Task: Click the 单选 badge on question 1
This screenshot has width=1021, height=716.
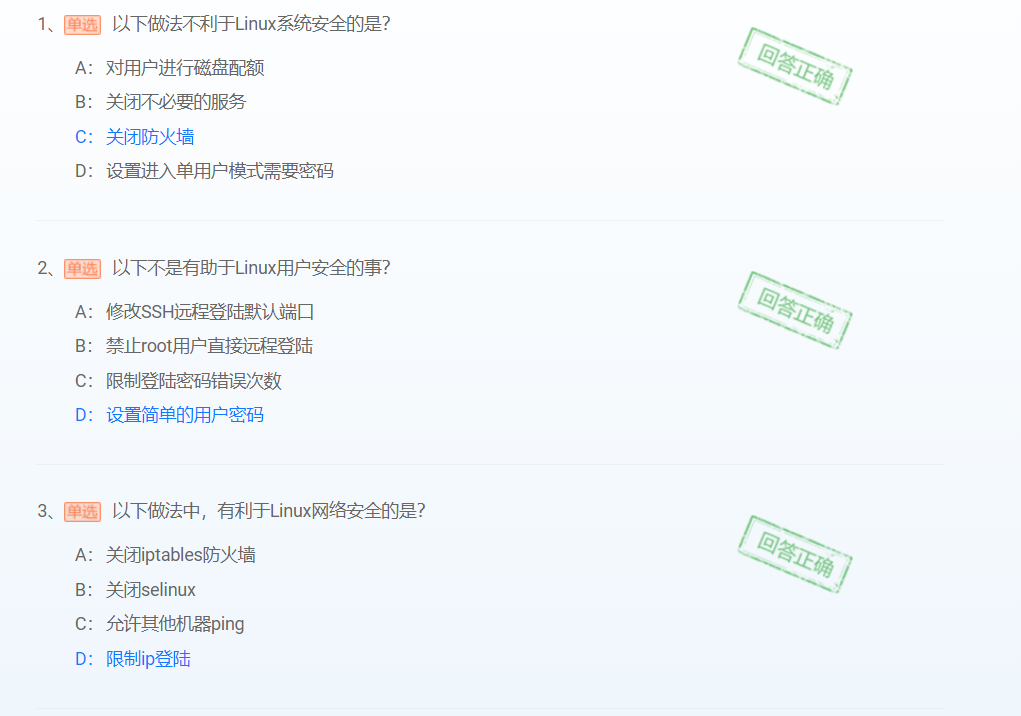Action: click(82, 25)
